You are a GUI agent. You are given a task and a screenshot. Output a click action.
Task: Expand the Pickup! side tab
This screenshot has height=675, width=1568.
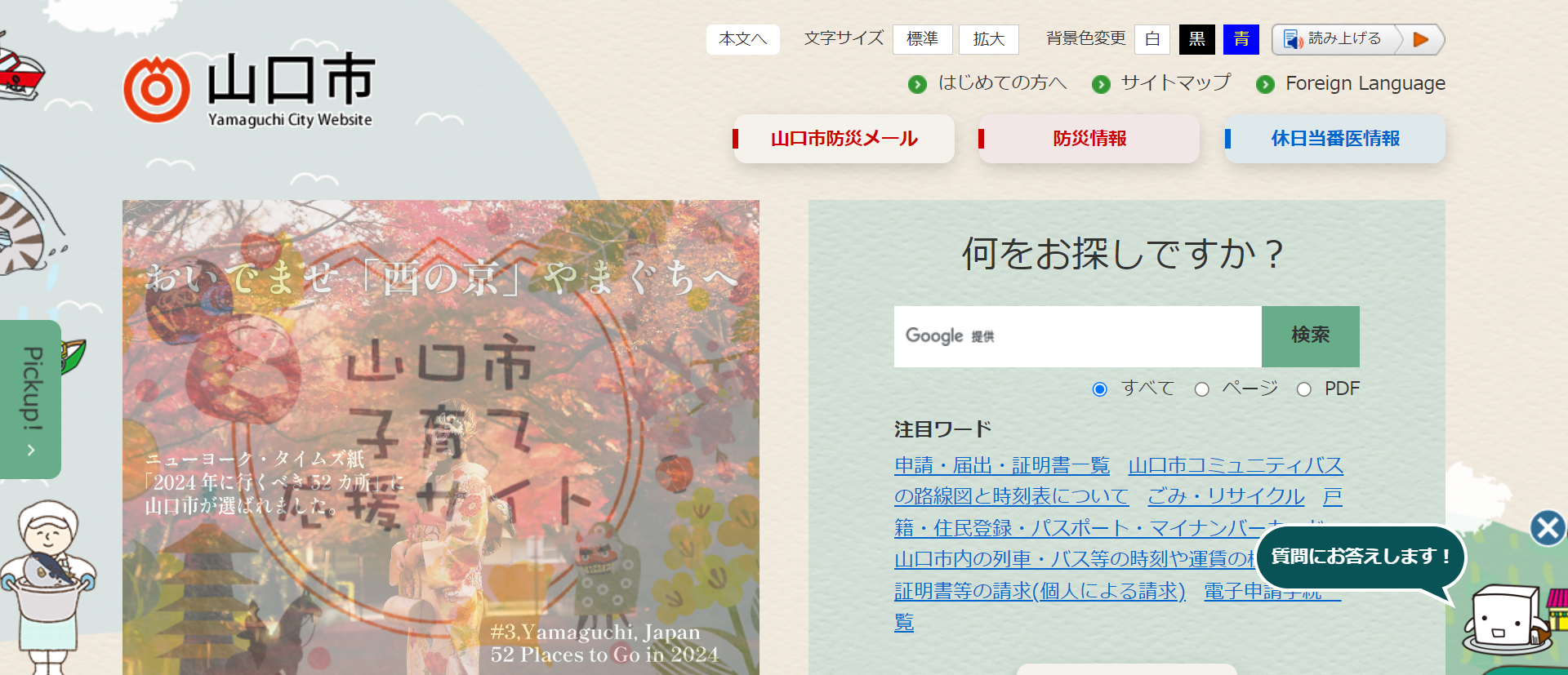point(30,399)
